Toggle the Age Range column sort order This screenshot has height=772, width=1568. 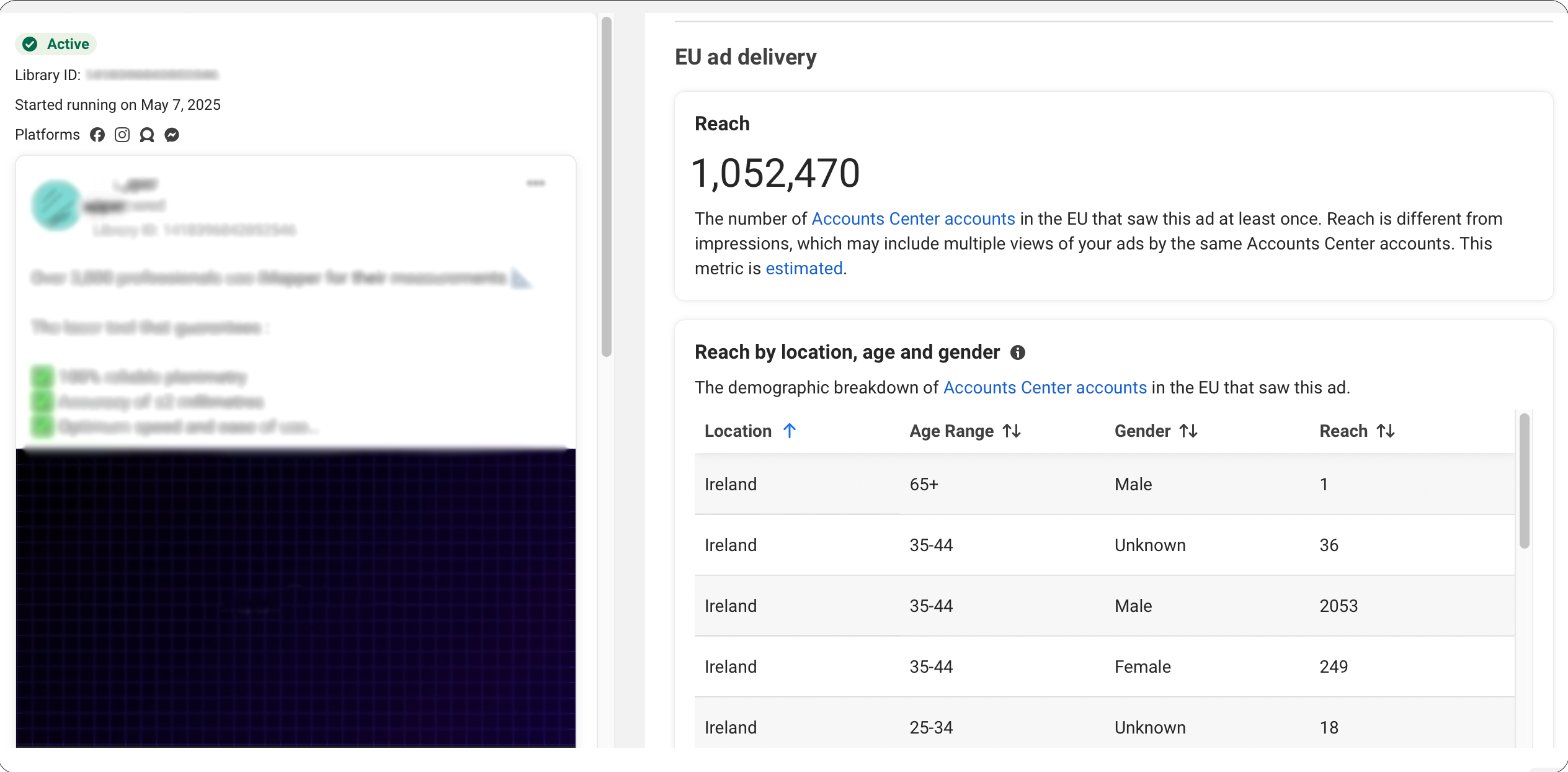[1012, 431]
